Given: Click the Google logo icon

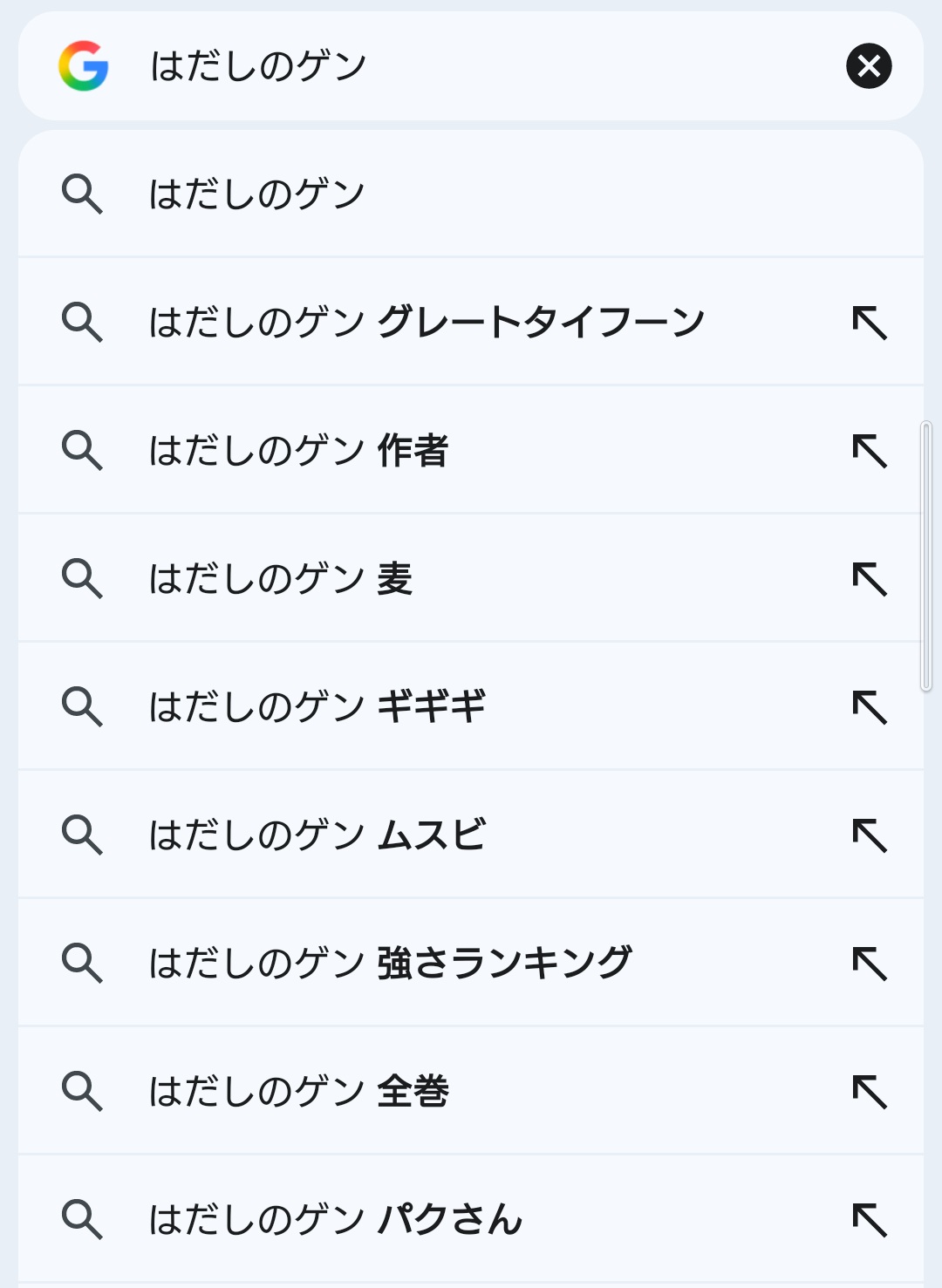Looking at the screenshot, I should (x=84, y=66).
